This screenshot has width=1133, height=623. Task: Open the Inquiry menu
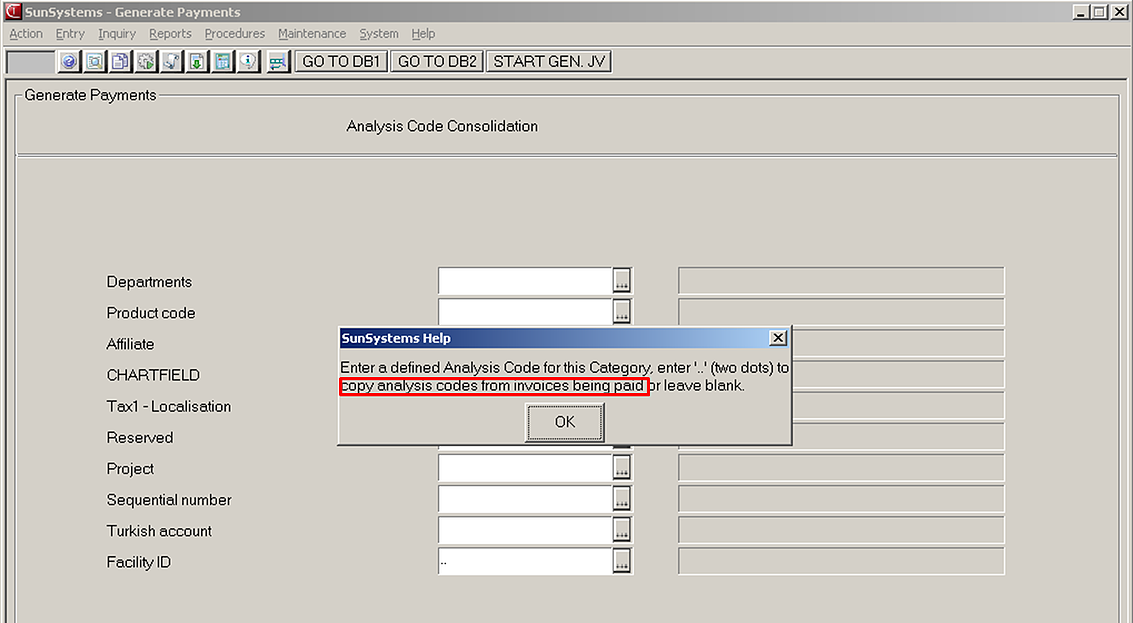(117, 34)
